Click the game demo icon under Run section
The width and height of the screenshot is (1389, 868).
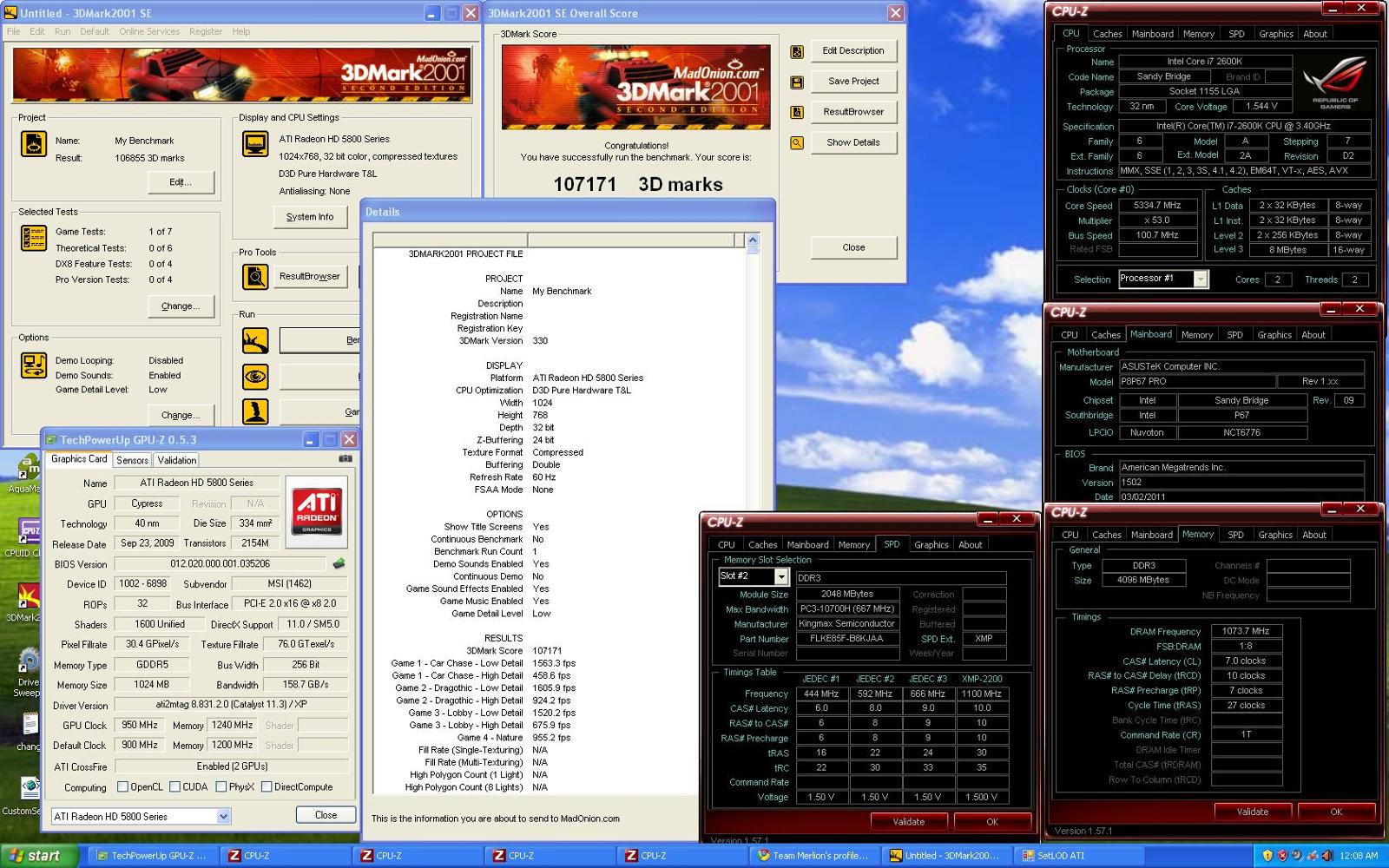click(x=255, y=411)
